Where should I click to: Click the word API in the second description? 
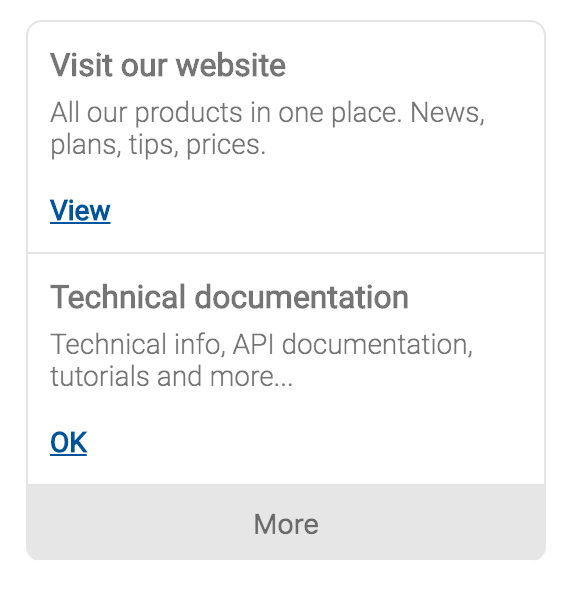[x=253, y=344]
